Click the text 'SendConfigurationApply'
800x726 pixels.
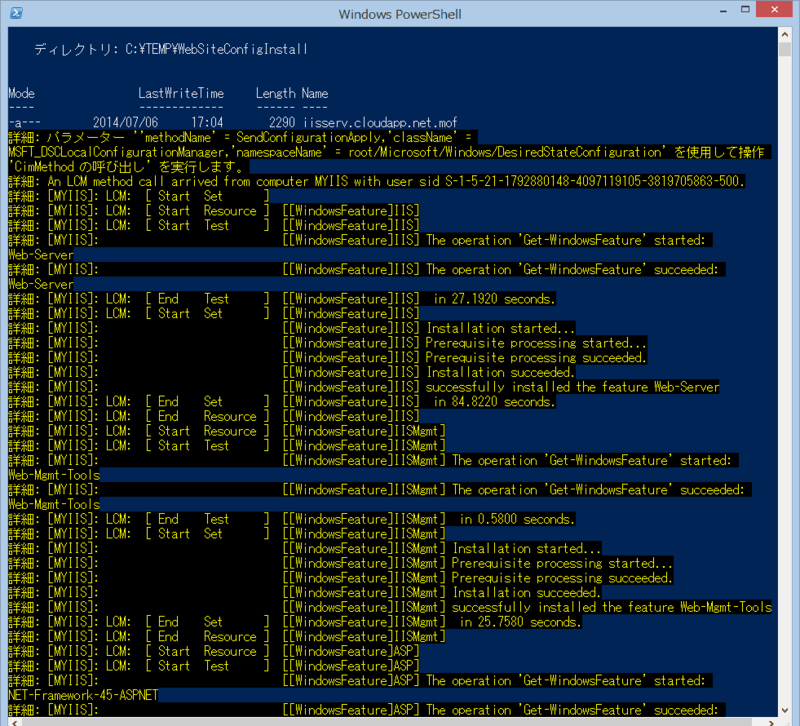[x=308, y=137]
